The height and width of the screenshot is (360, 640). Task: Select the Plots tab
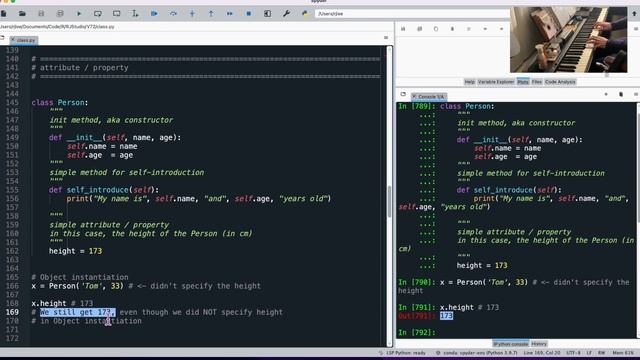[x=523, y=82]
